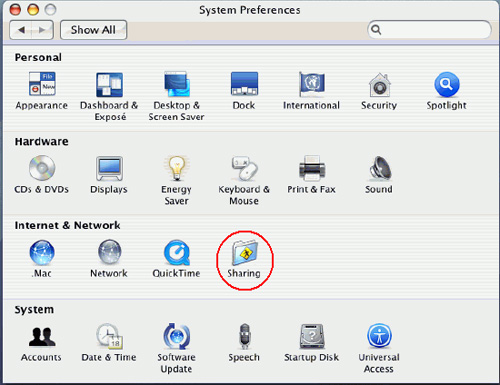500x385 pixels.
Task: Click the Show All button
Action: 93,30
